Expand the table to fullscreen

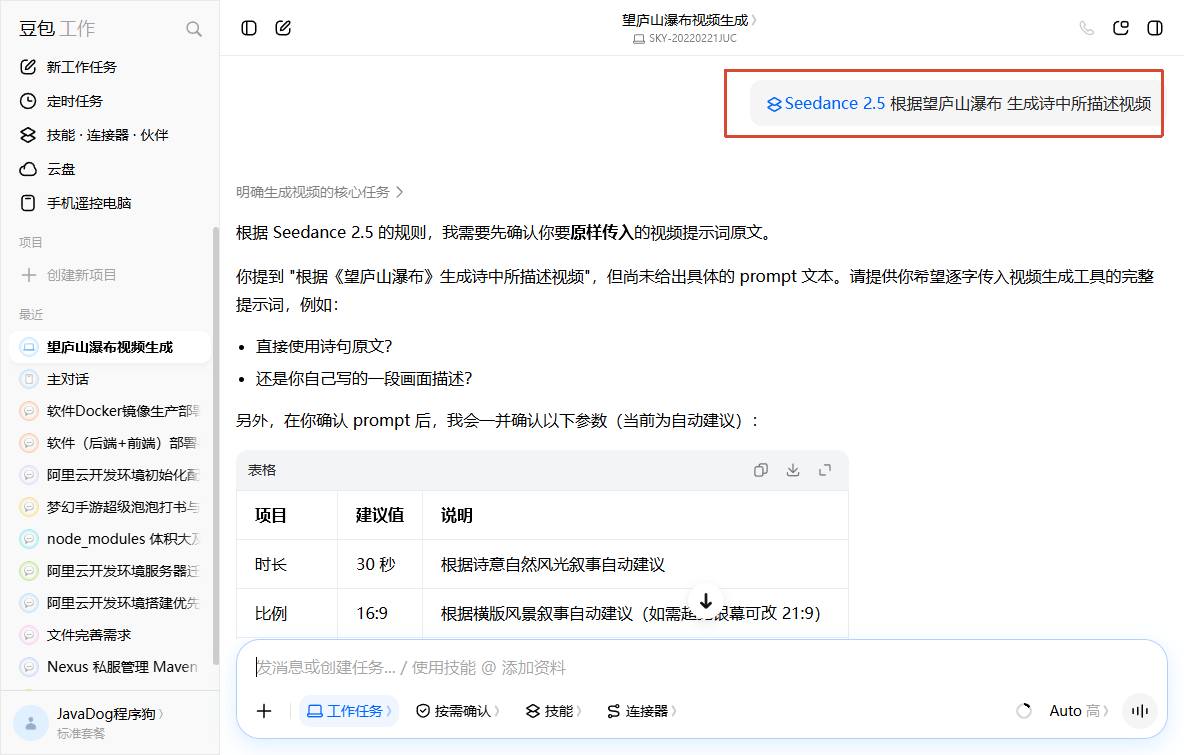coord(825,470)
